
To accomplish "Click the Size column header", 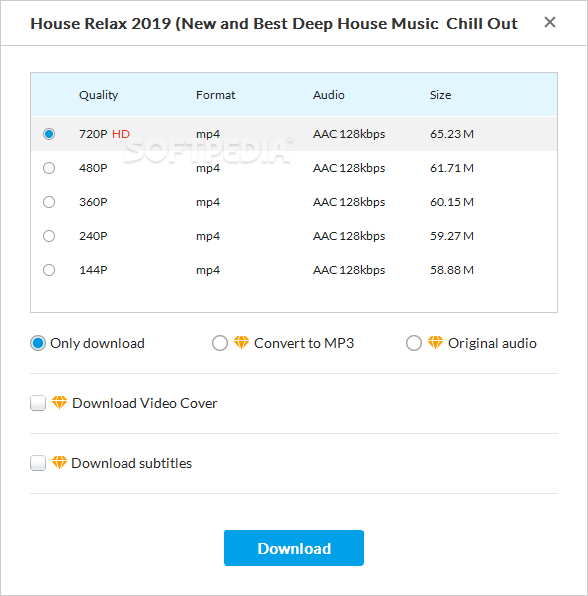I will pos(441,95).
